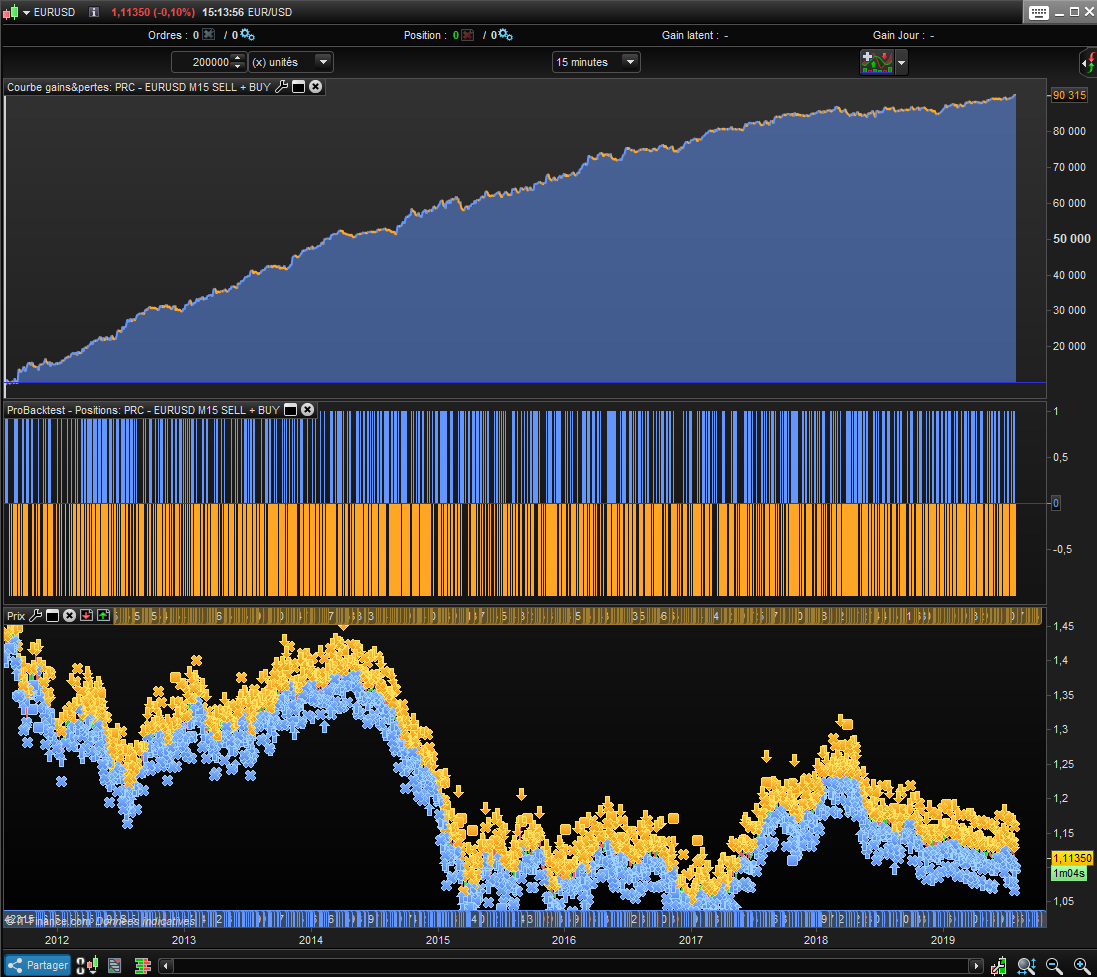Open the (x) unités dropdown
Screen dimensions: 1097x977
tap(322, 62)
